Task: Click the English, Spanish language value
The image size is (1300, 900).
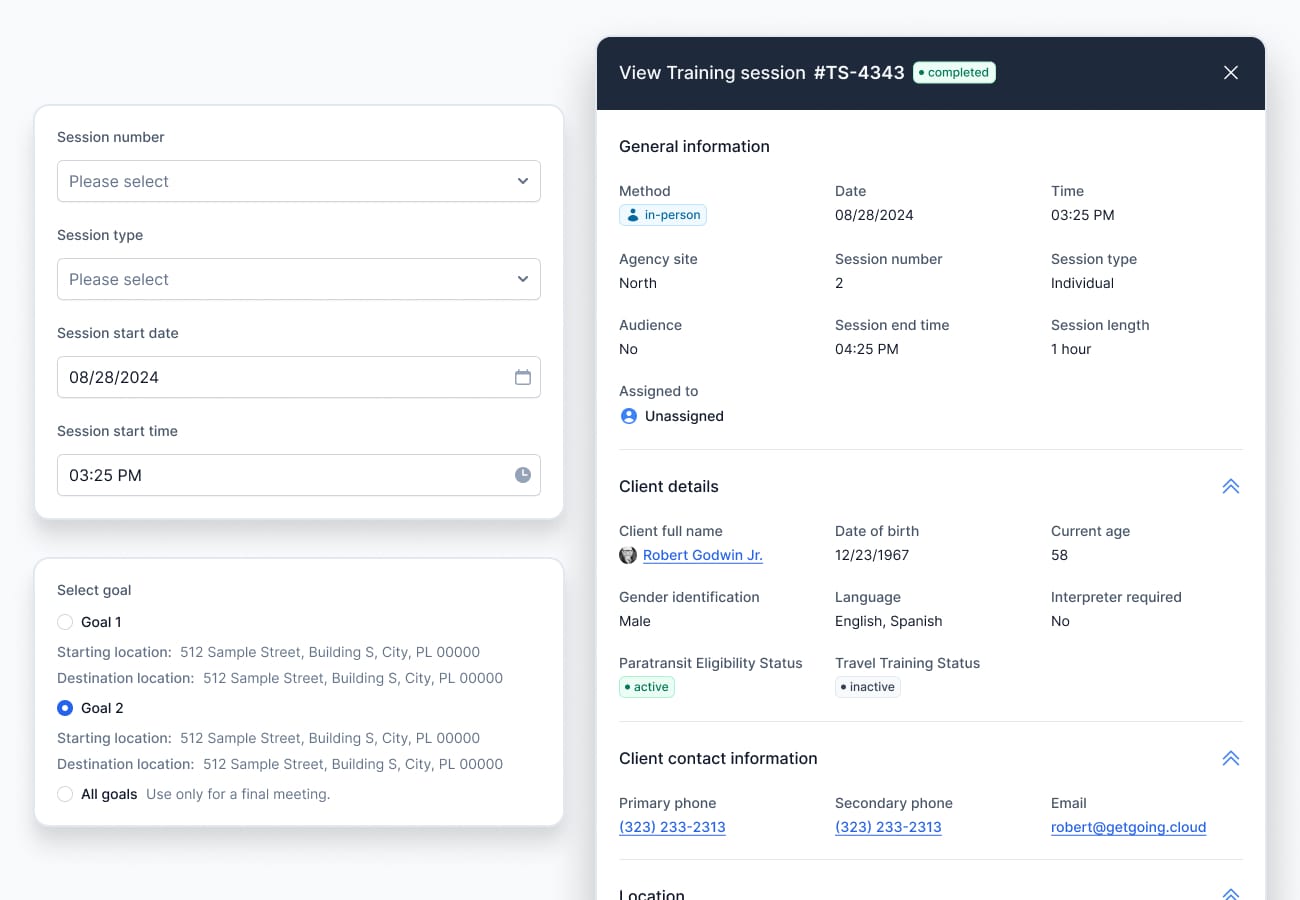Action: [x=889, y=621]
